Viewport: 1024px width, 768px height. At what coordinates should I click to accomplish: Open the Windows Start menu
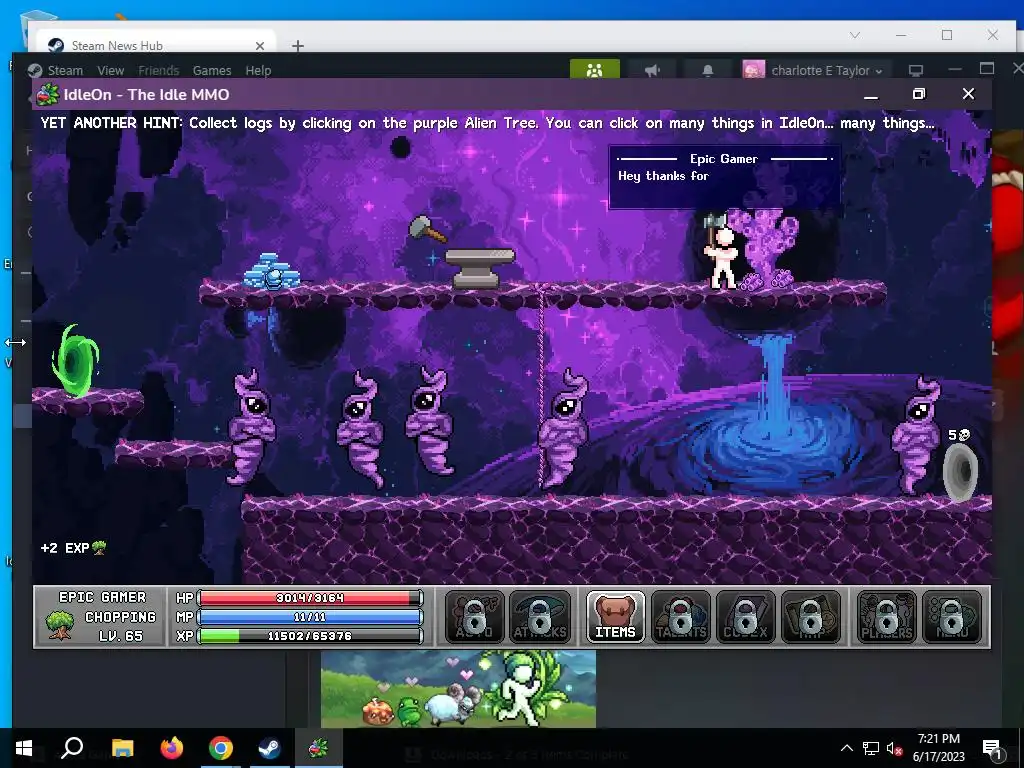point(24,748)
